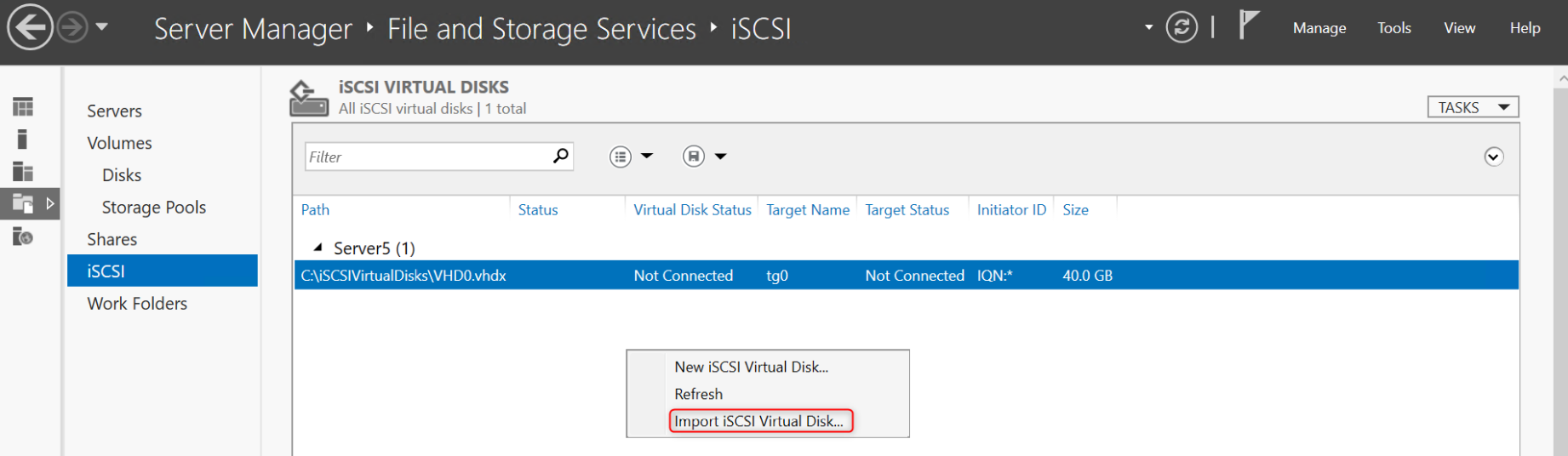Viewport: 1568px width, 456px height.
Task: Expand the filter criteria chevron
Action: (1493, 157)
